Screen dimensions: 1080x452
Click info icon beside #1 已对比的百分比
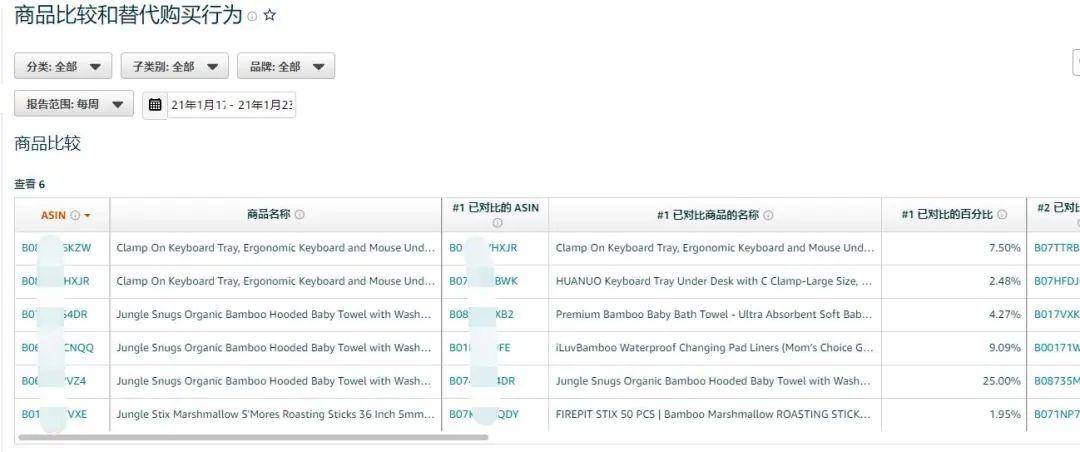pyautogui.click(x=1001, y=214)
